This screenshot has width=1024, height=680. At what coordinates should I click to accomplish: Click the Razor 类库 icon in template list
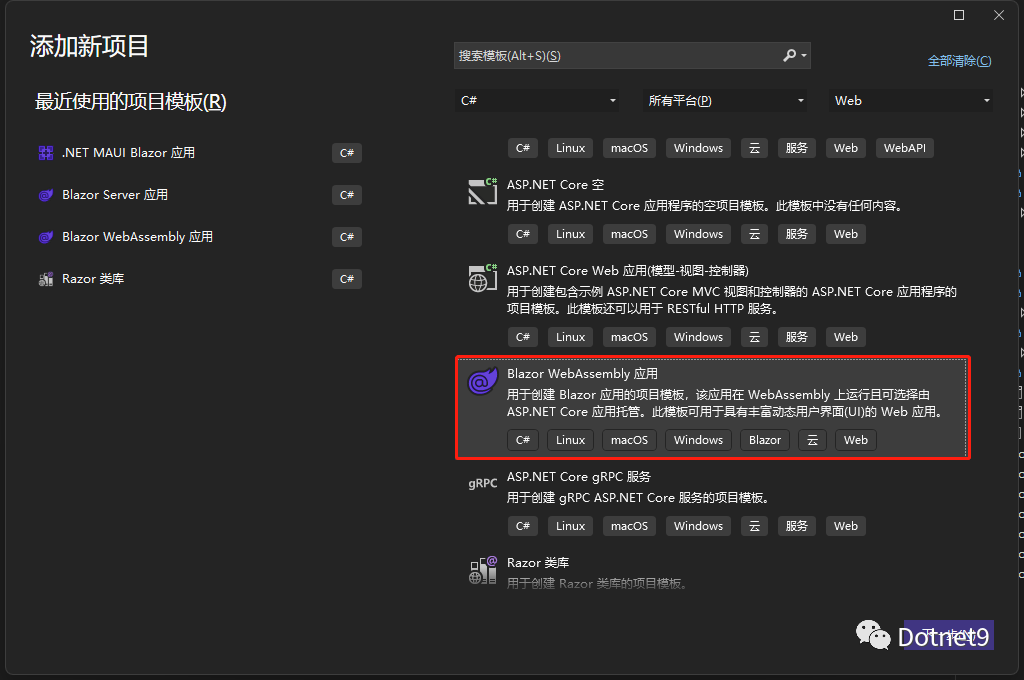[483, 570]
